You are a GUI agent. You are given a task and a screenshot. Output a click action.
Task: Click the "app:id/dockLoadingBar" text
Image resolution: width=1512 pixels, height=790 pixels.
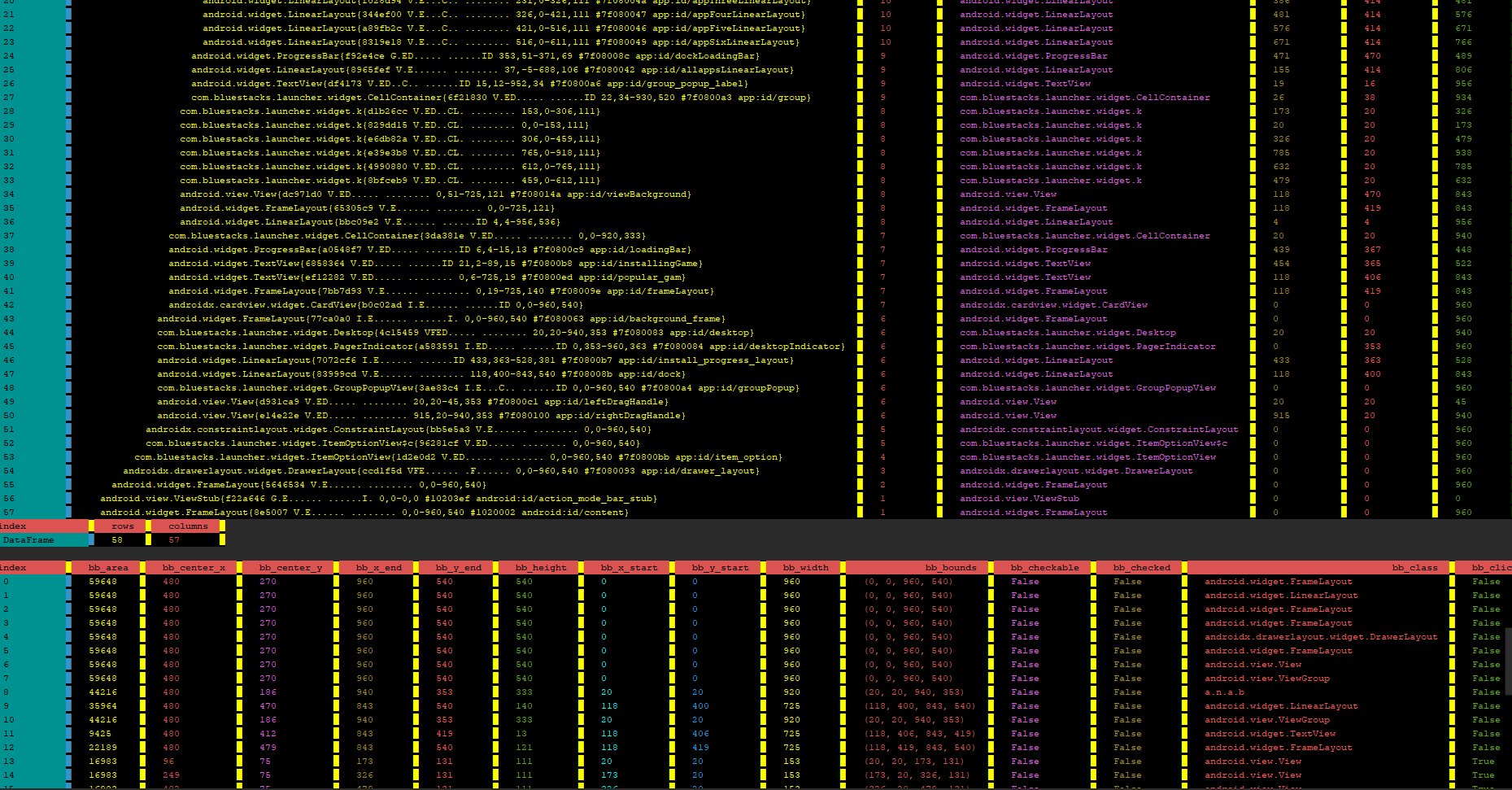point(695,55)
